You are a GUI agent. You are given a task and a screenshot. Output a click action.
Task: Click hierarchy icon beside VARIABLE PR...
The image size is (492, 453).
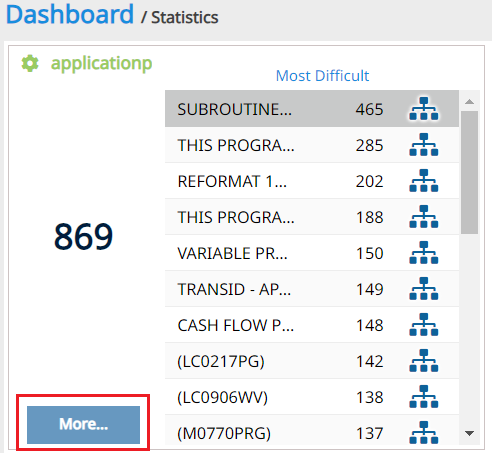424,253
